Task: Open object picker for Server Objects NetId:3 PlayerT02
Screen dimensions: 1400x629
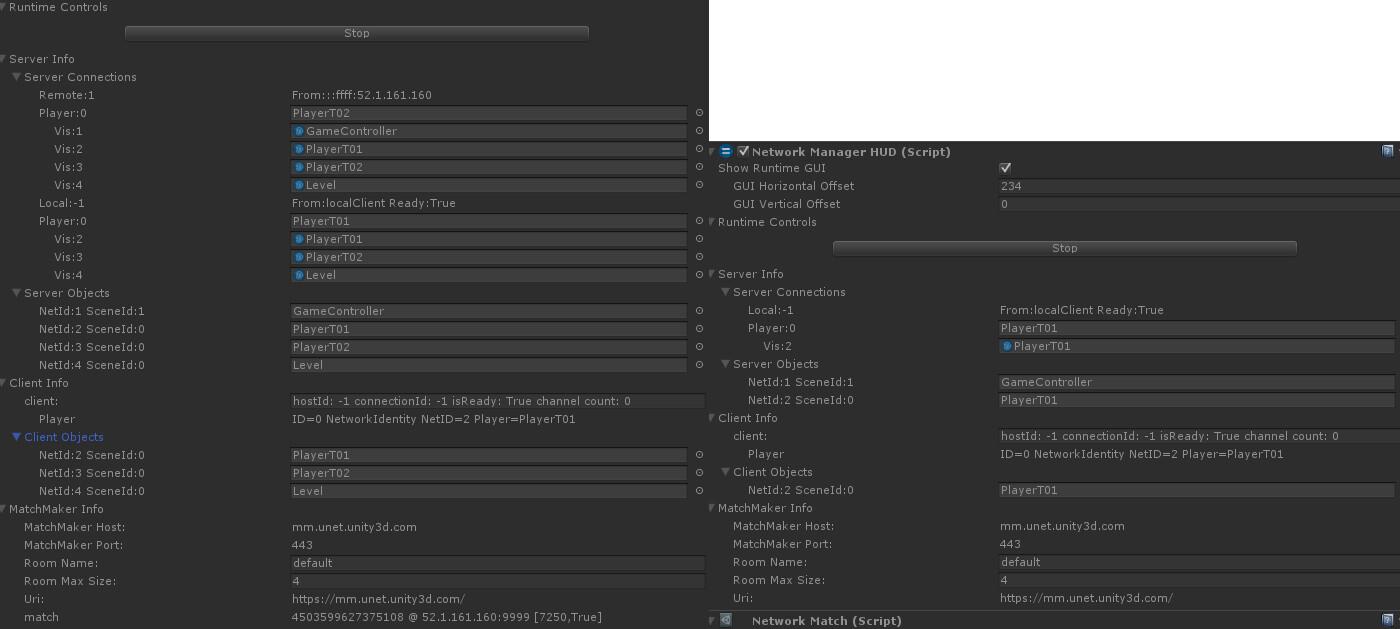Action: [x=699, y=347]
